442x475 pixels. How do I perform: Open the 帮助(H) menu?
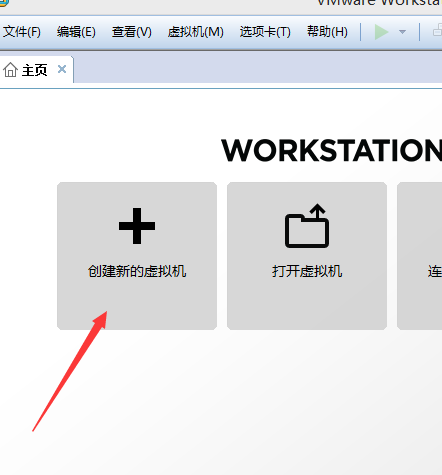point(327,32)
